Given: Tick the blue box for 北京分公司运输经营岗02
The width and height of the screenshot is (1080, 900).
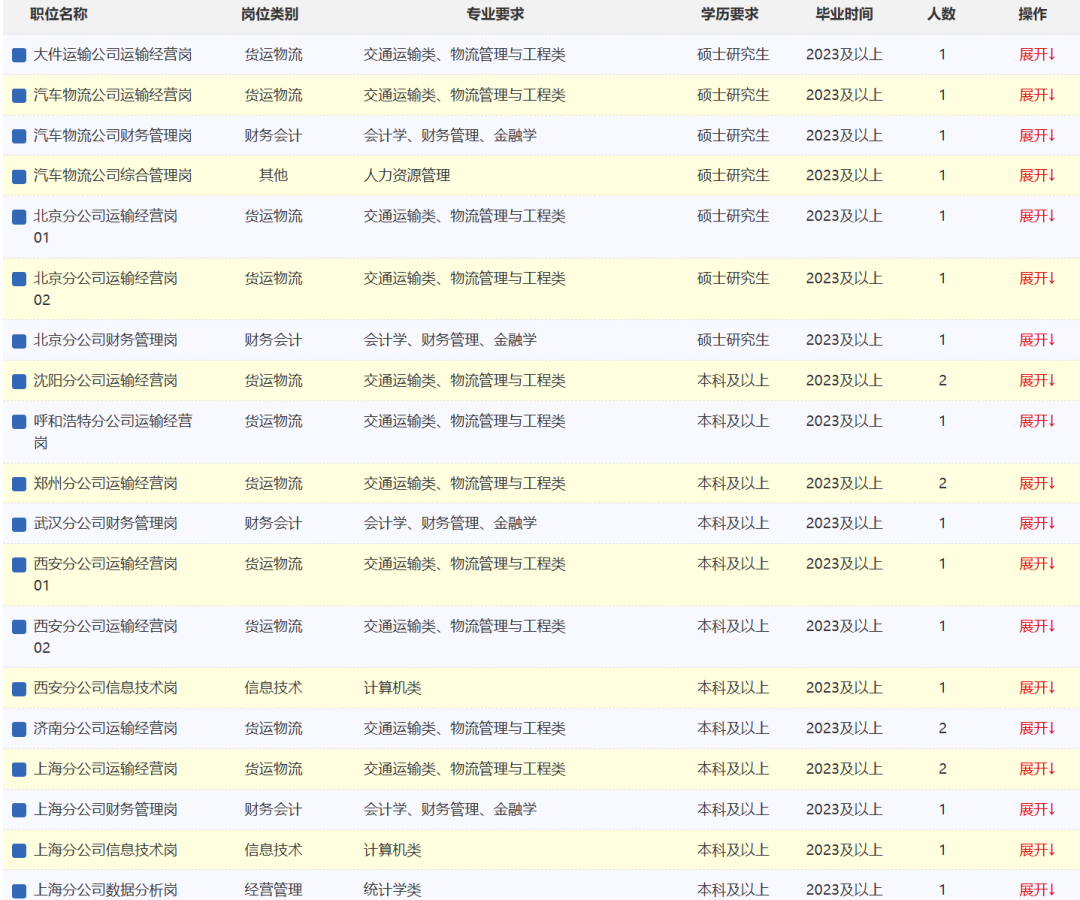Looking at the screenshot, I should point(19,279).
